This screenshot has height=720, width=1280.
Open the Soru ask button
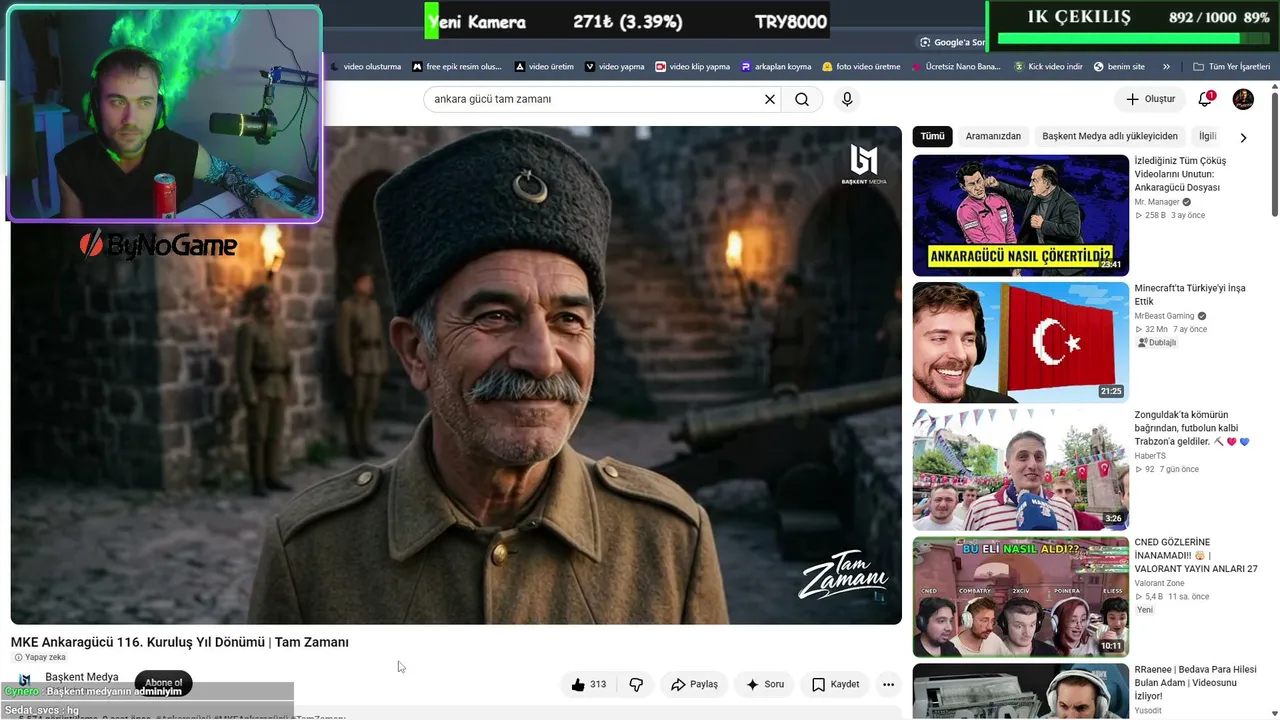point(765,685)
